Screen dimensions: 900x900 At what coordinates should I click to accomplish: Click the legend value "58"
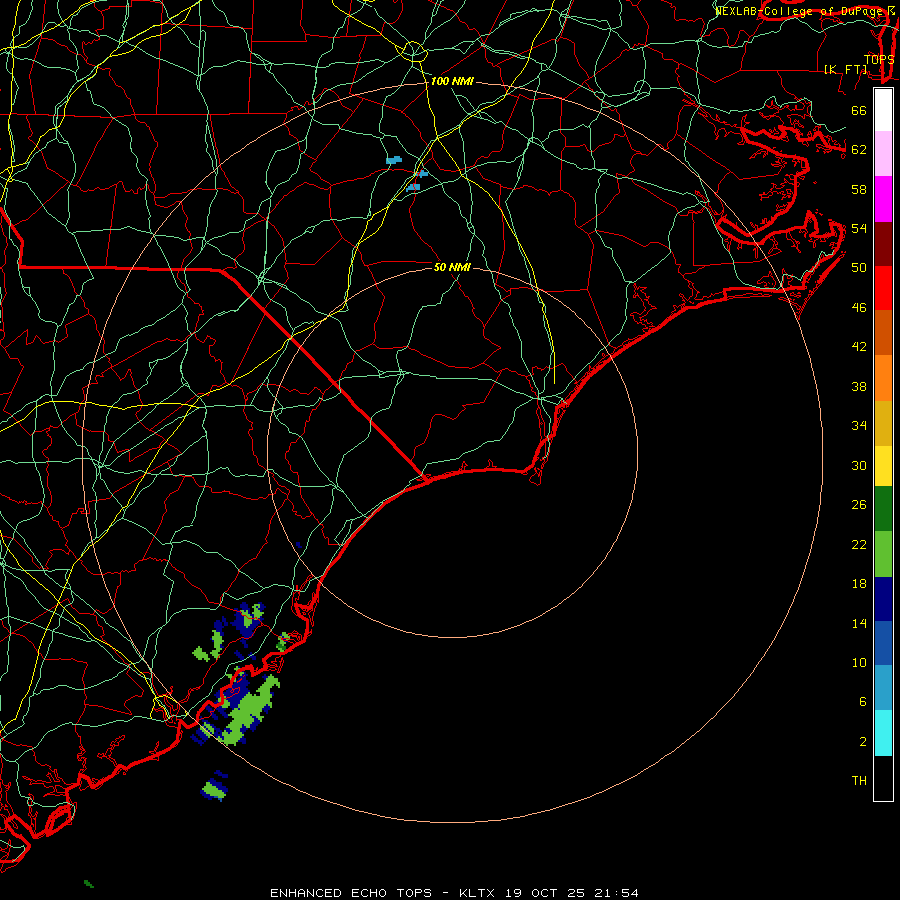(x=859, y=189)
